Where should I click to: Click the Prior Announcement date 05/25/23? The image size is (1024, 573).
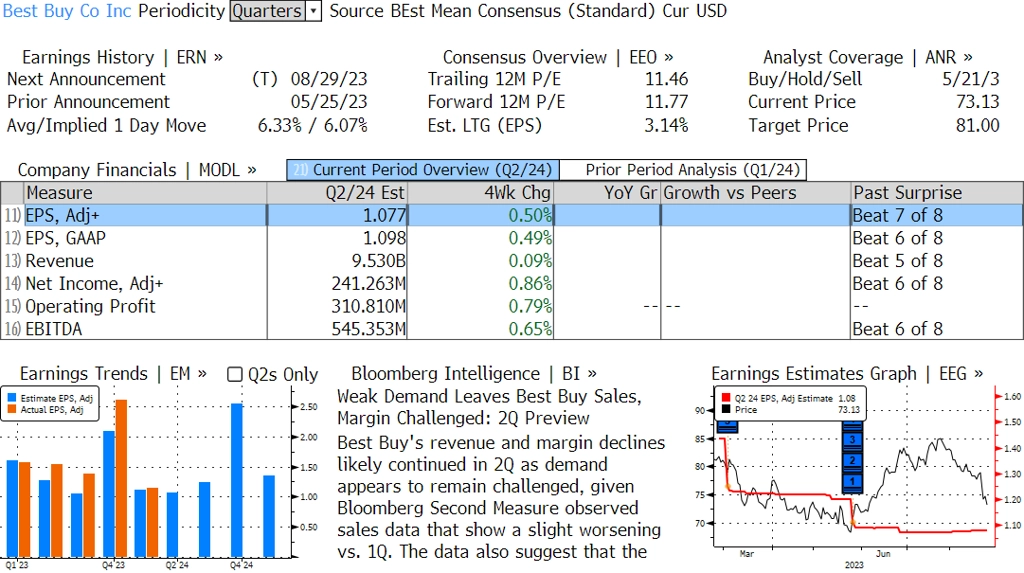point(328,103)
